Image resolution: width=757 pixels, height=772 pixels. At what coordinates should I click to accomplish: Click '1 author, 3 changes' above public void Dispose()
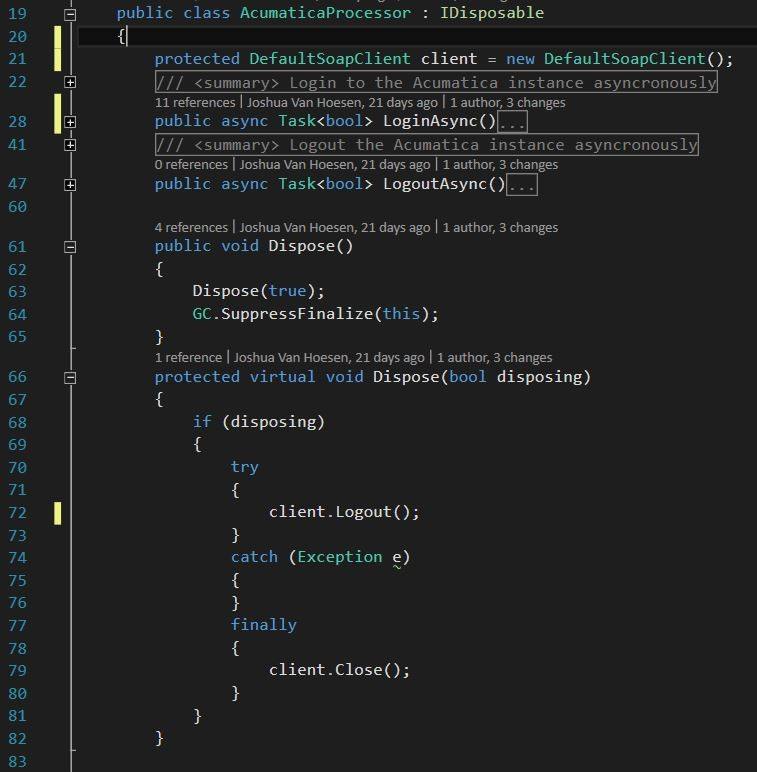(x=500, y=227)
